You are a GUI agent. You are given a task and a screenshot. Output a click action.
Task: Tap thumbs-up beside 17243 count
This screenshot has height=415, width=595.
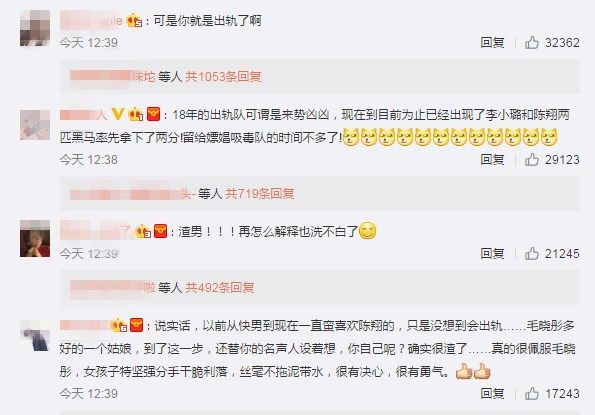pos(532,393)
